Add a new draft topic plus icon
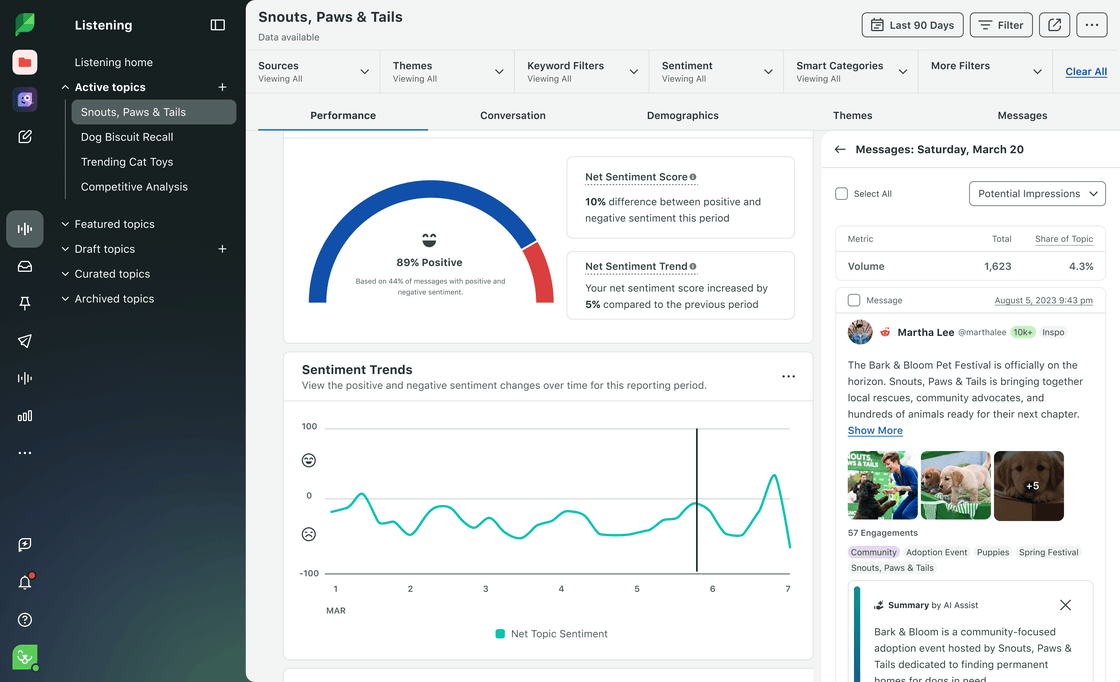Image resolution: width=1120 pixels, height=682 pixels. click(222, 249)
